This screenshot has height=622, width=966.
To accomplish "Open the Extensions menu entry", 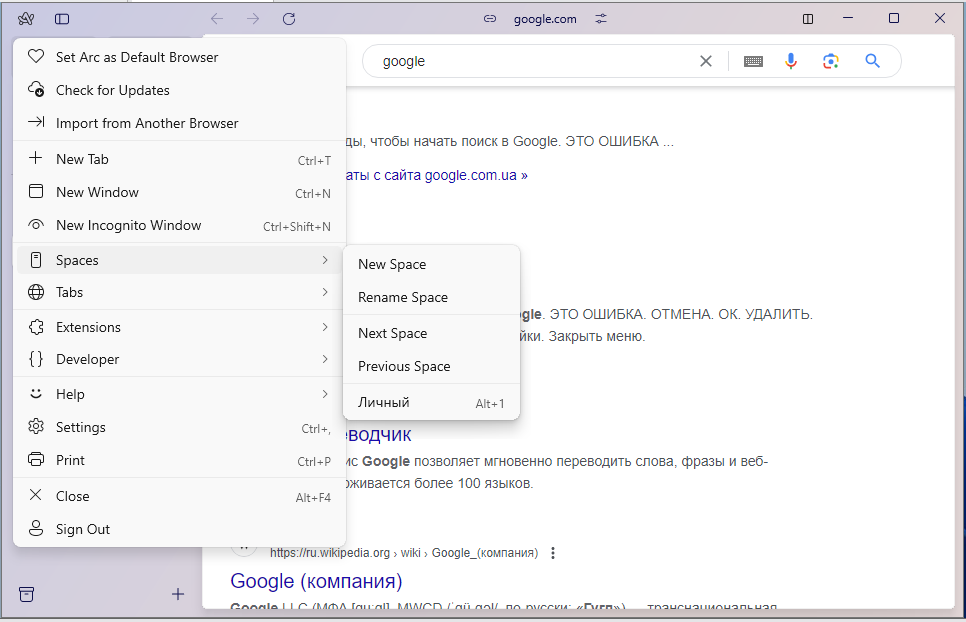I will pyautogui.click(x=179, y=327).
